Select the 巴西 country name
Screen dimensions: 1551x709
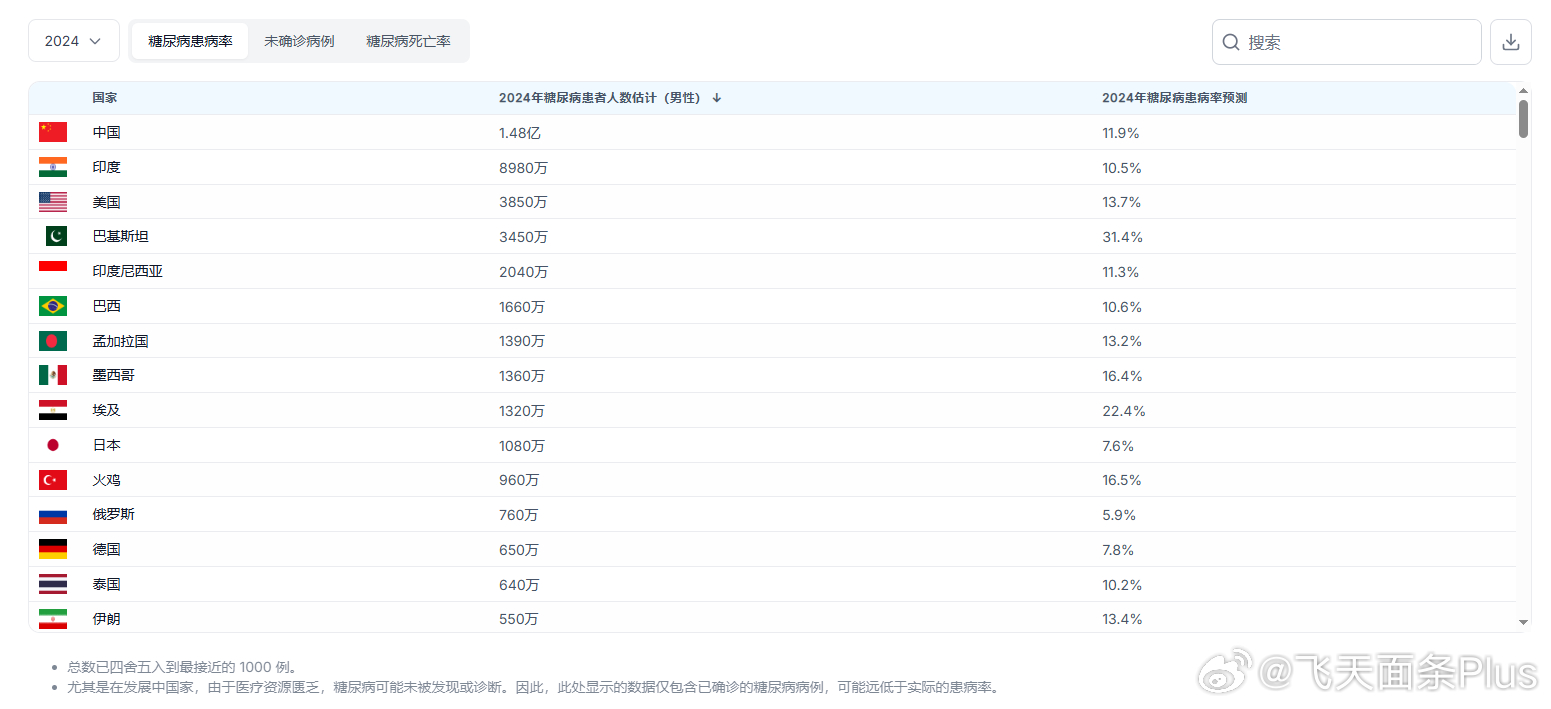(106, 306)
